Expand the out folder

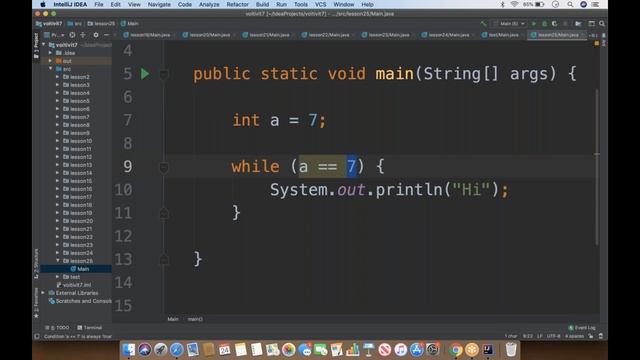click(51, 61)
